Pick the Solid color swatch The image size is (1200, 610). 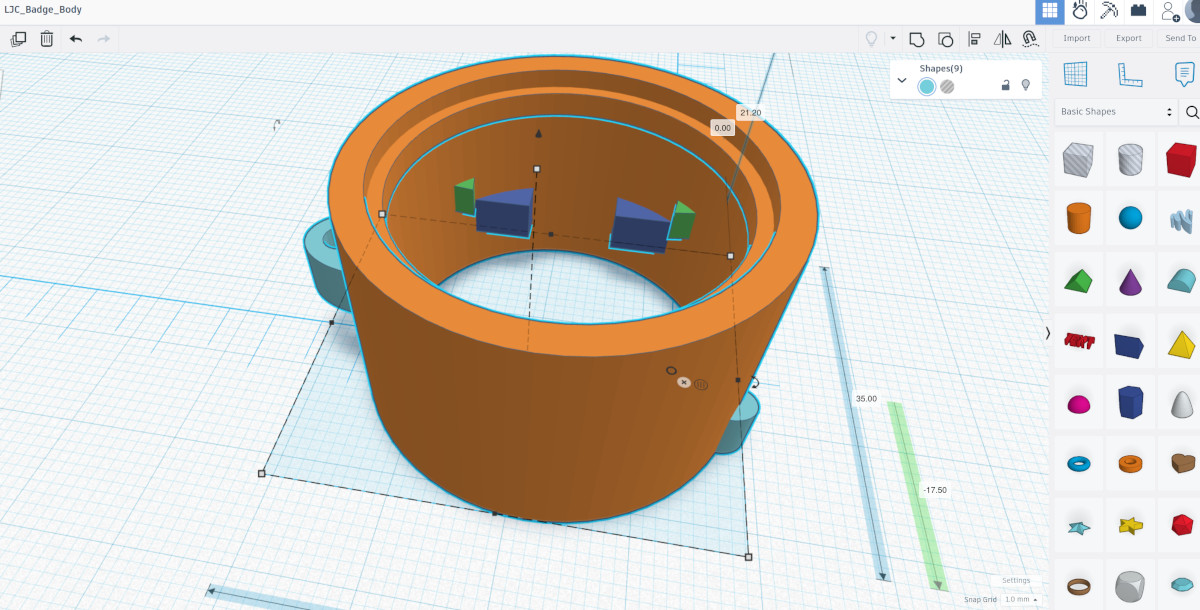pos(927,86)
